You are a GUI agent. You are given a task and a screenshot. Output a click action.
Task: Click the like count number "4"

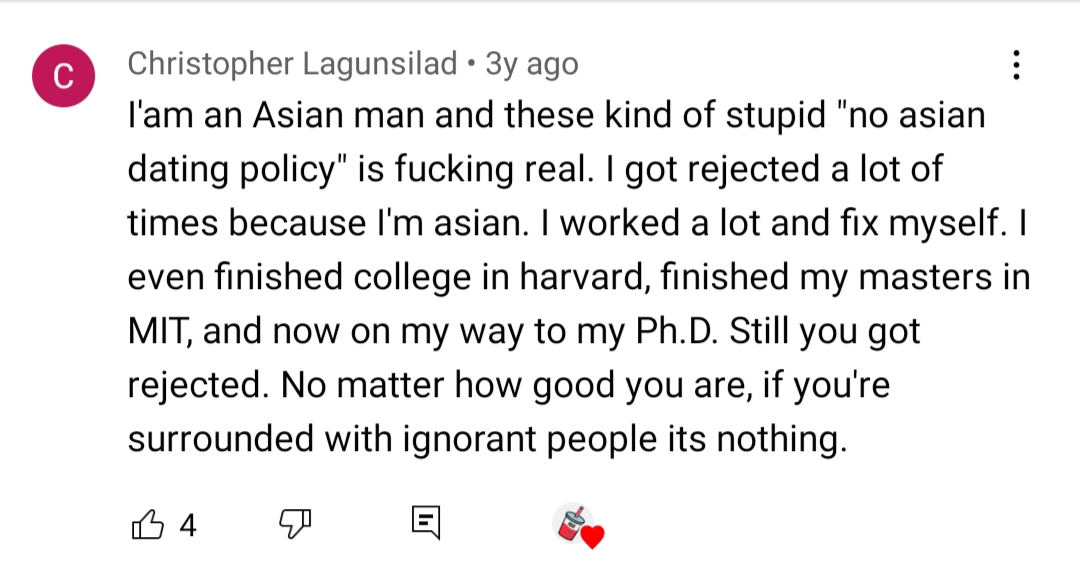[x=187, y=526]
